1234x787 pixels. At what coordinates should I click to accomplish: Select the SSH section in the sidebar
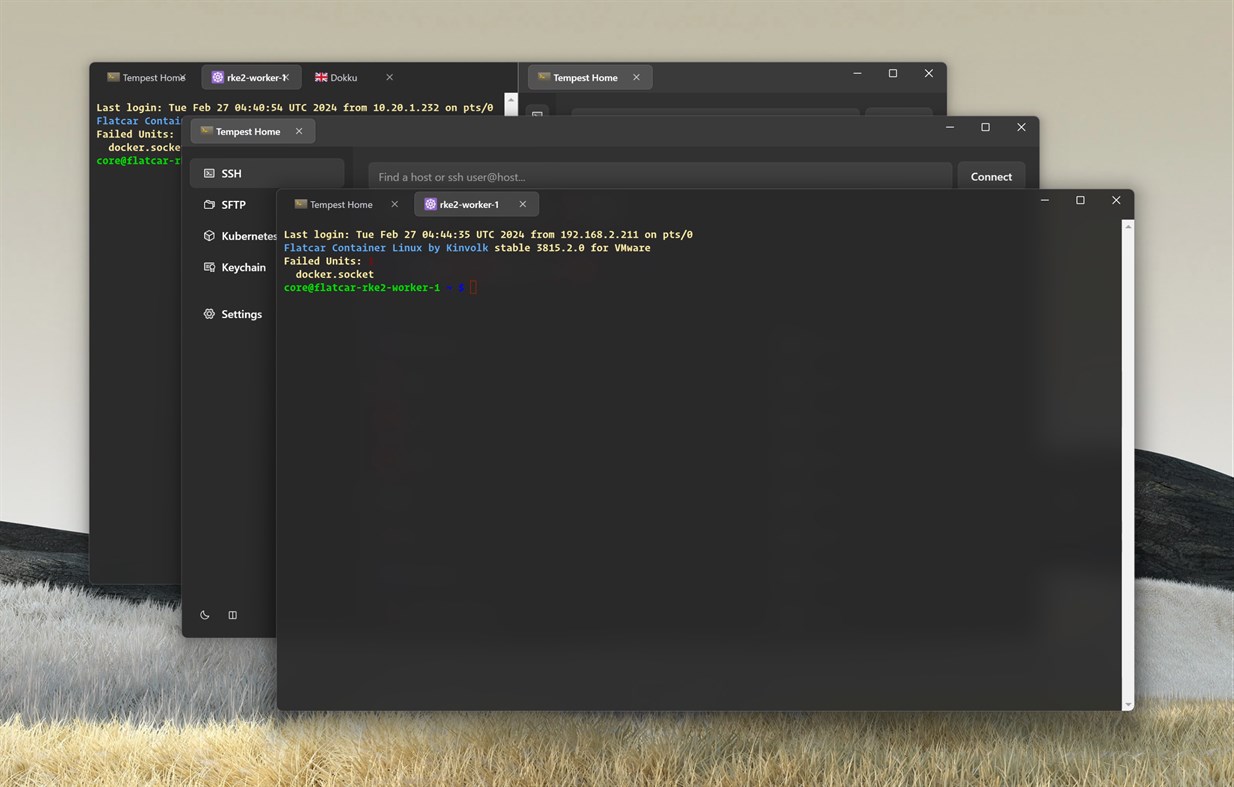tap(231, 173)
